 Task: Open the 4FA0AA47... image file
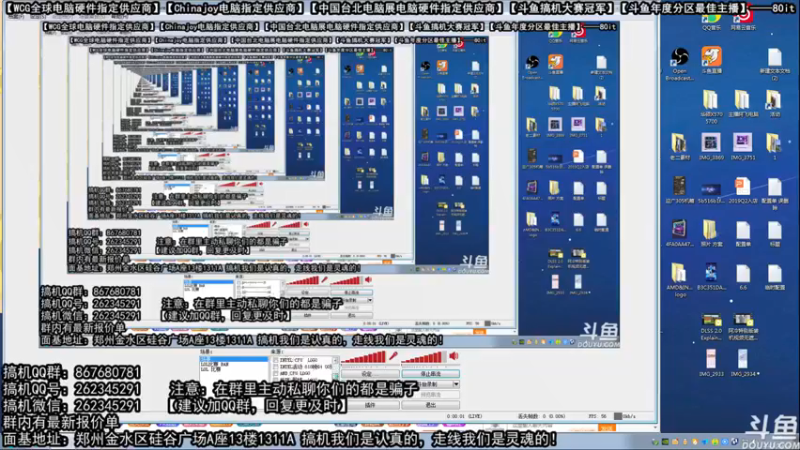[x=679, y=233]
